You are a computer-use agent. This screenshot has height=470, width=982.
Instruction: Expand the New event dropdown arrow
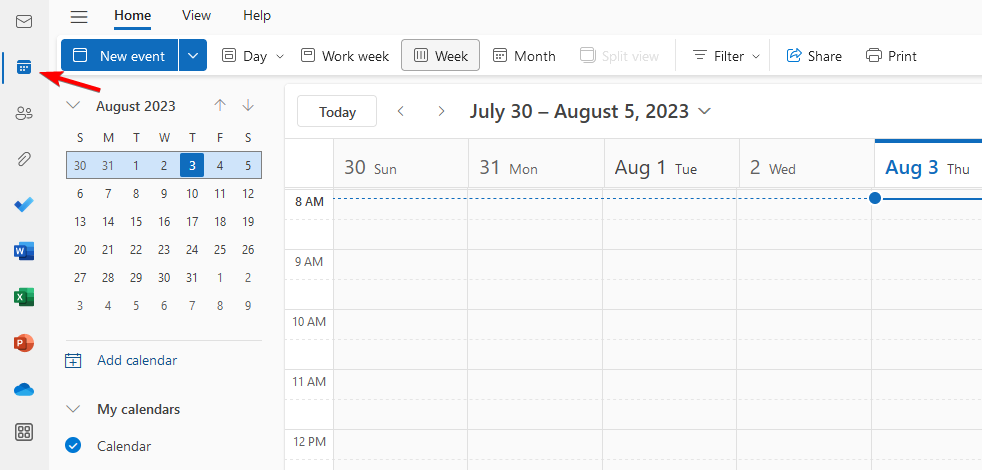193,56
